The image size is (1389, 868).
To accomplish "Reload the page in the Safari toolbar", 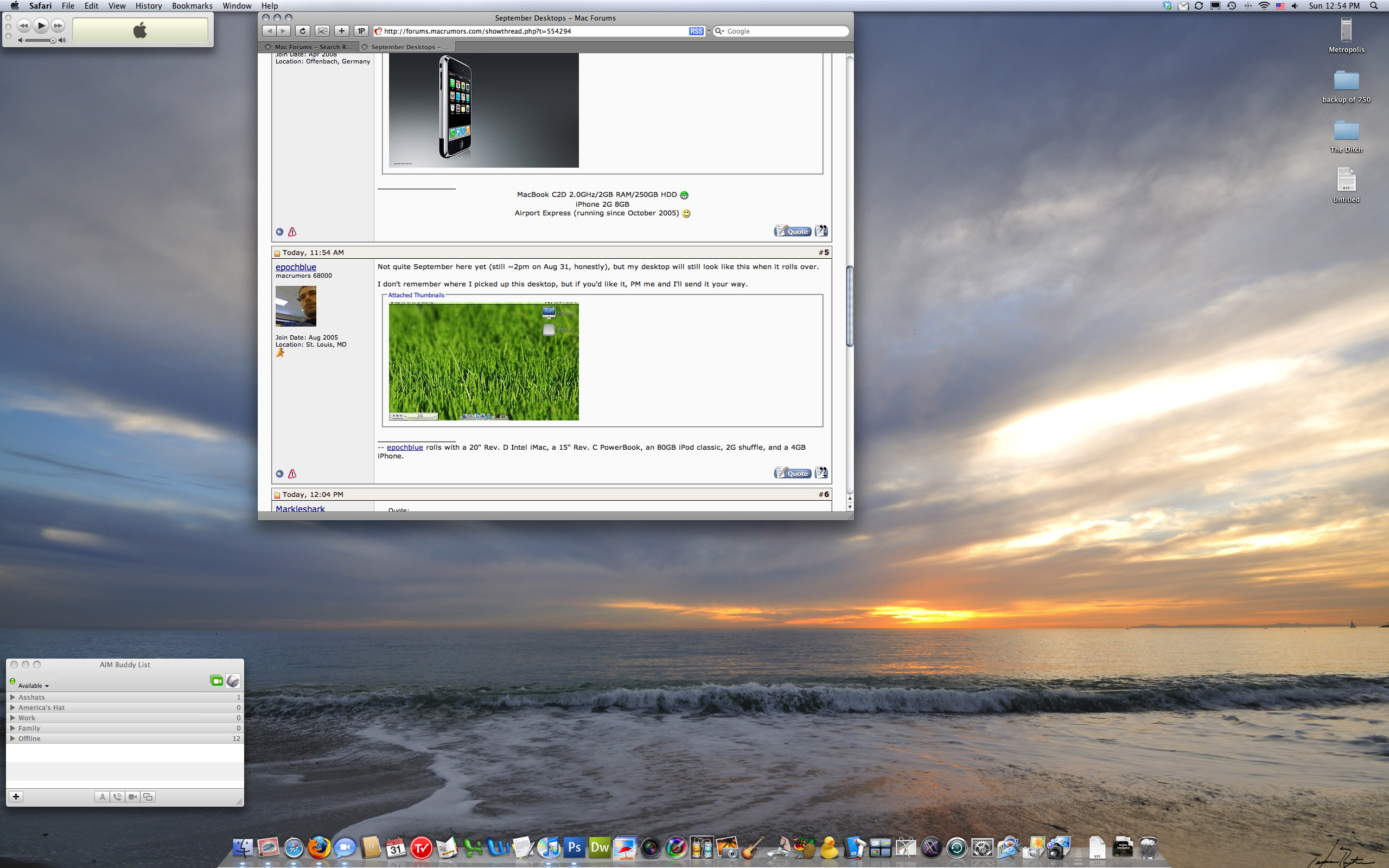I will (x=302, y=31).
